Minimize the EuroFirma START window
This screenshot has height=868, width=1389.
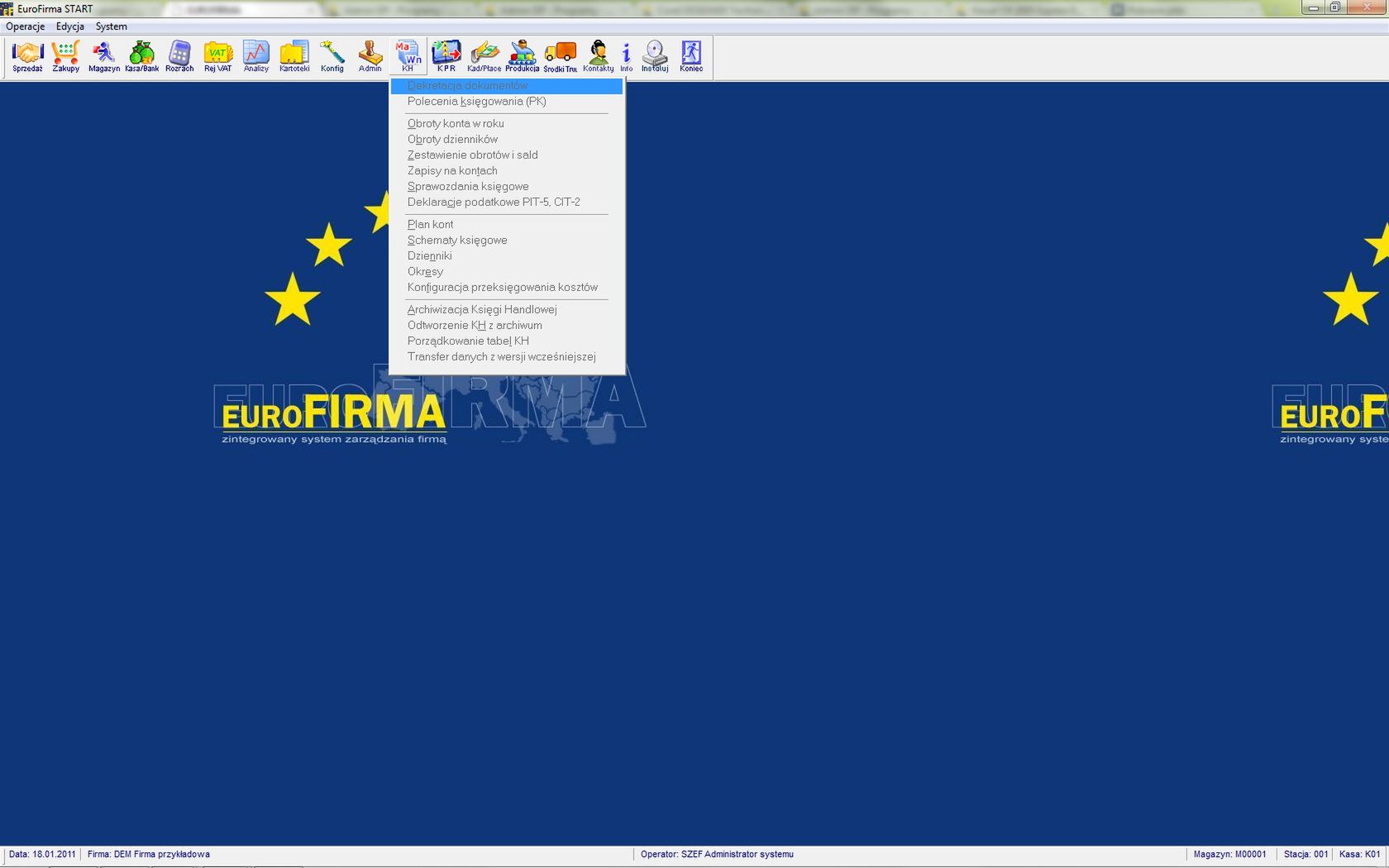(1313, 7)
